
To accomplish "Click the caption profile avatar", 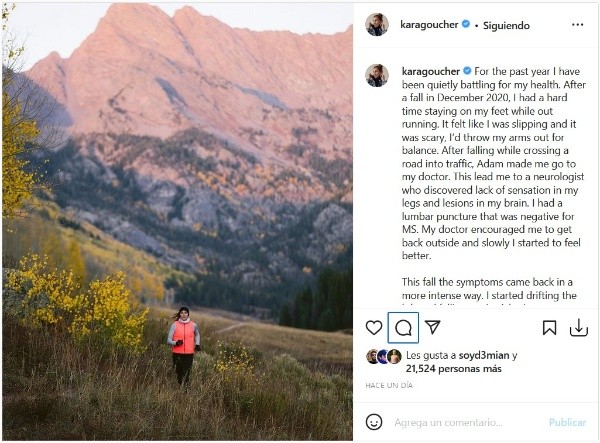I will tap(377, 75).
